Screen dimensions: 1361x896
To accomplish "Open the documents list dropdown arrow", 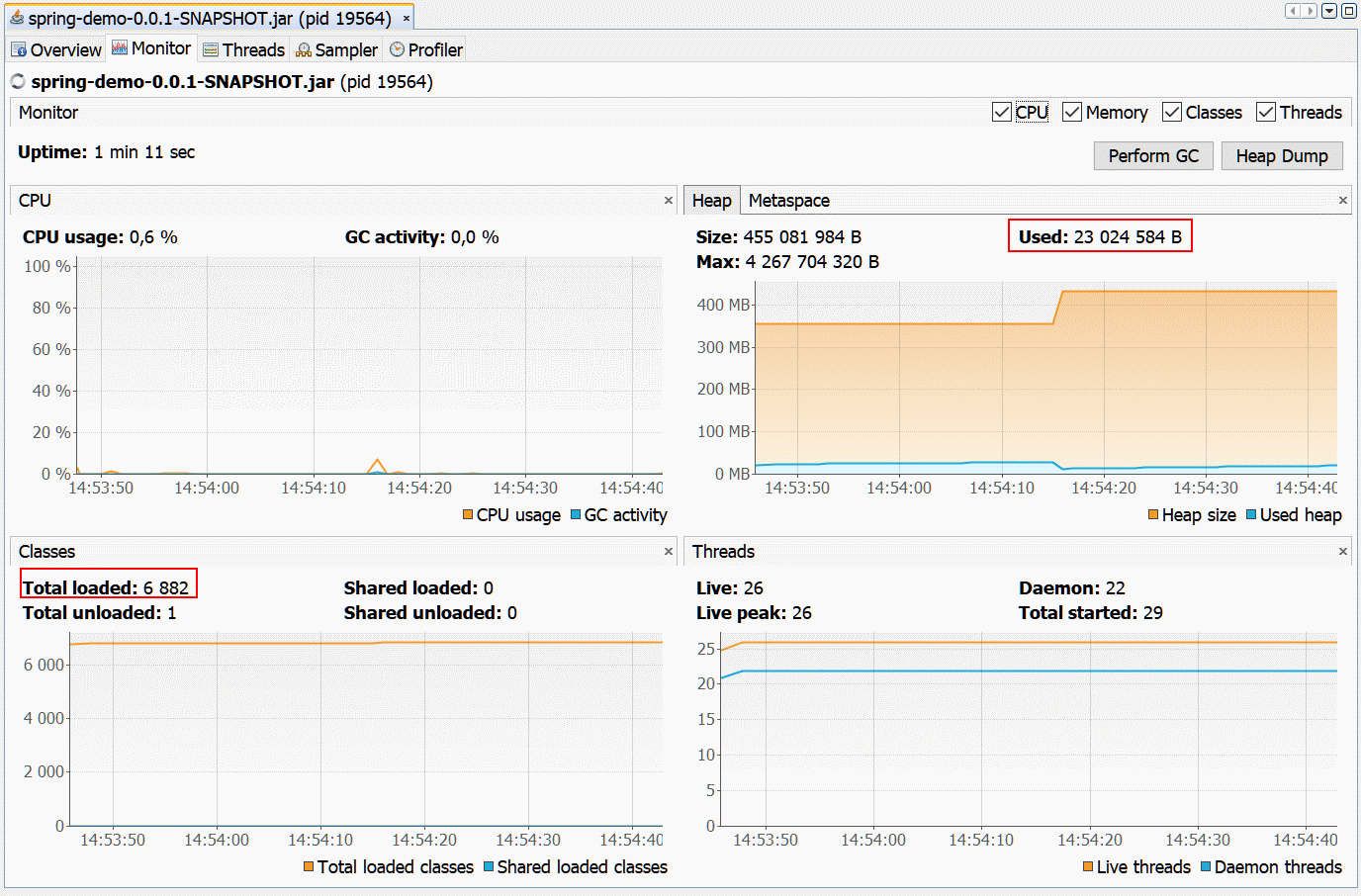I will coord(1329,11).
